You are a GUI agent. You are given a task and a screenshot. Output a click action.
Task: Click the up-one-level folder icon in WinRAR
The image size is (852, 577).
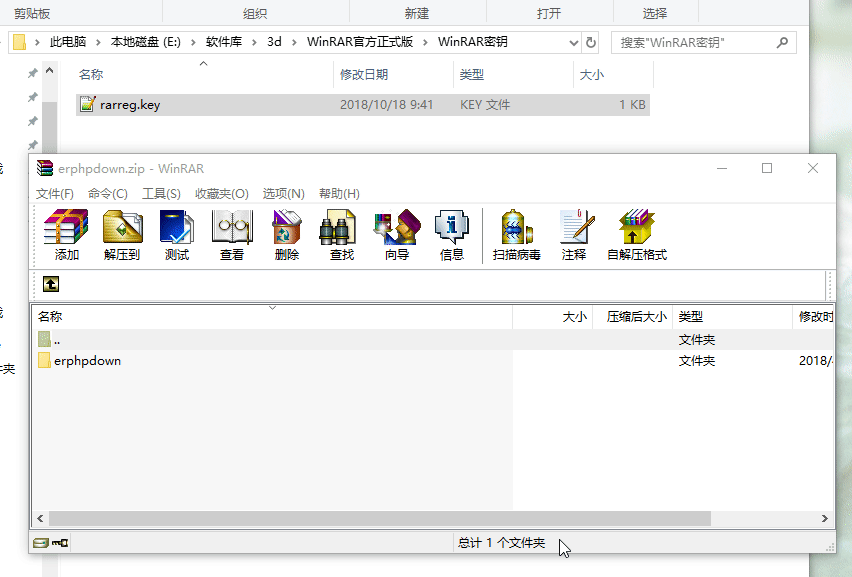tap(49, 284)
